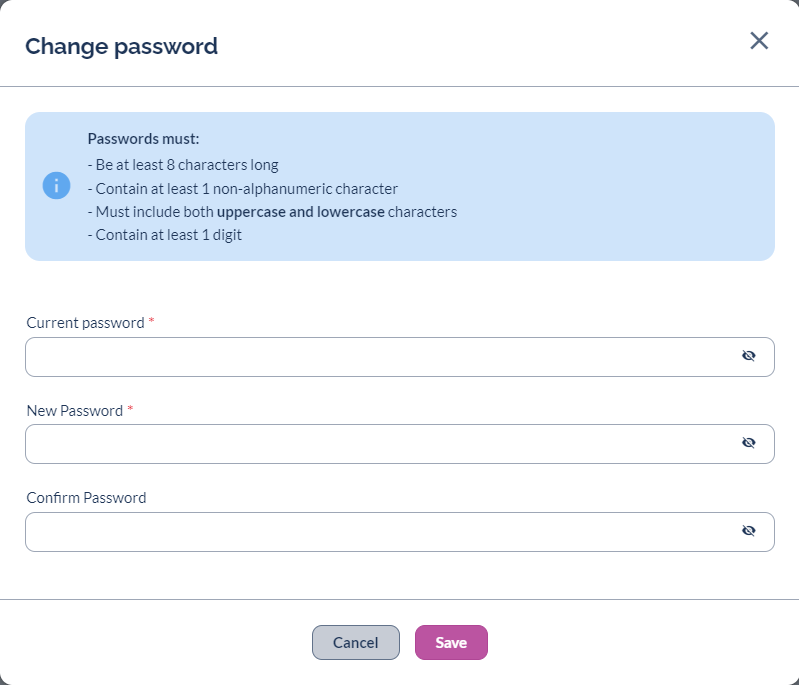This screenshot has width=799, height=685.
Task: Click the New Password label
Action: pyautogui.click(x=74, y=411)
